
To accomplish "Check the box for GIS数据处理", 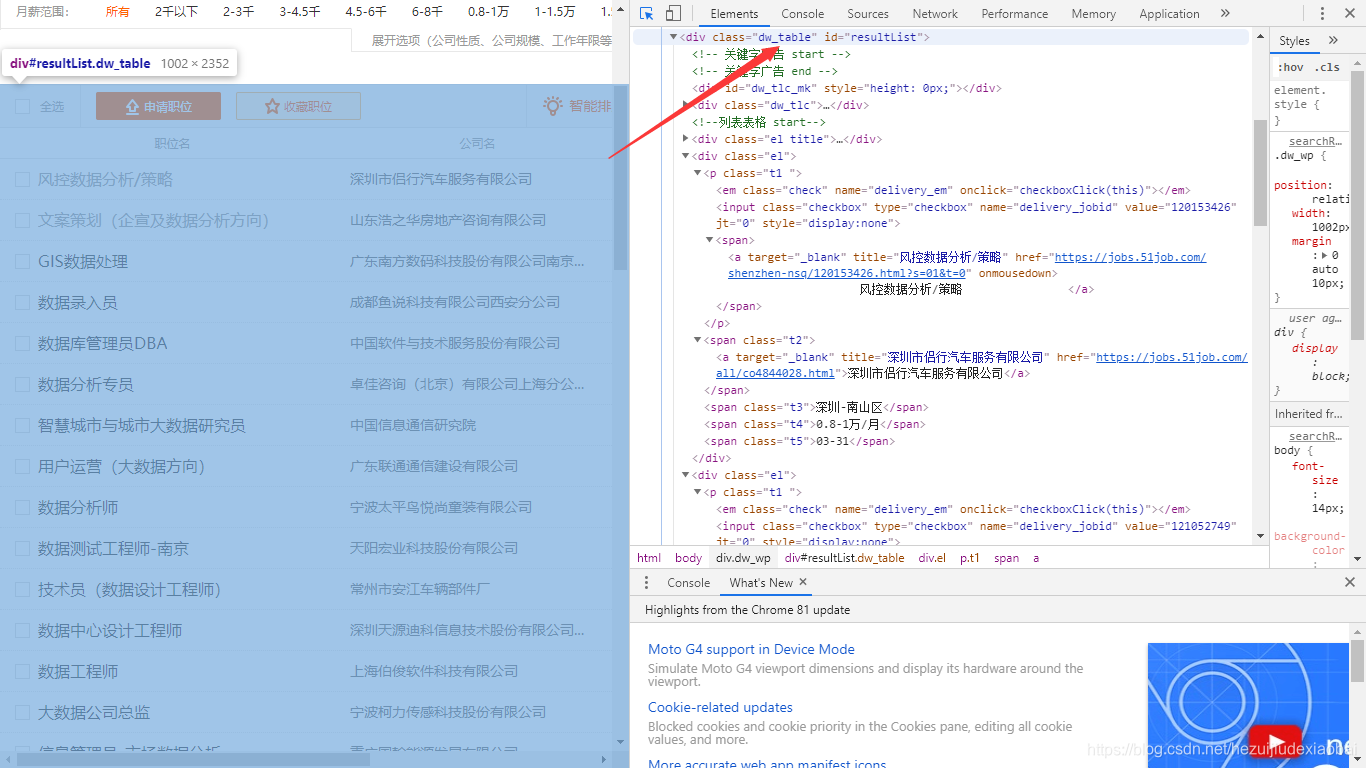I will point(22,261).
